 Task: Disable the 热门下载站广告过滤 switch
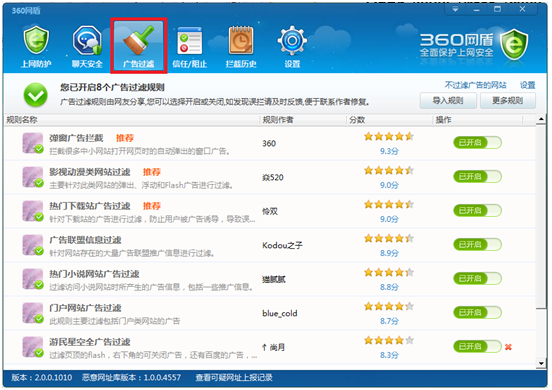477,210
